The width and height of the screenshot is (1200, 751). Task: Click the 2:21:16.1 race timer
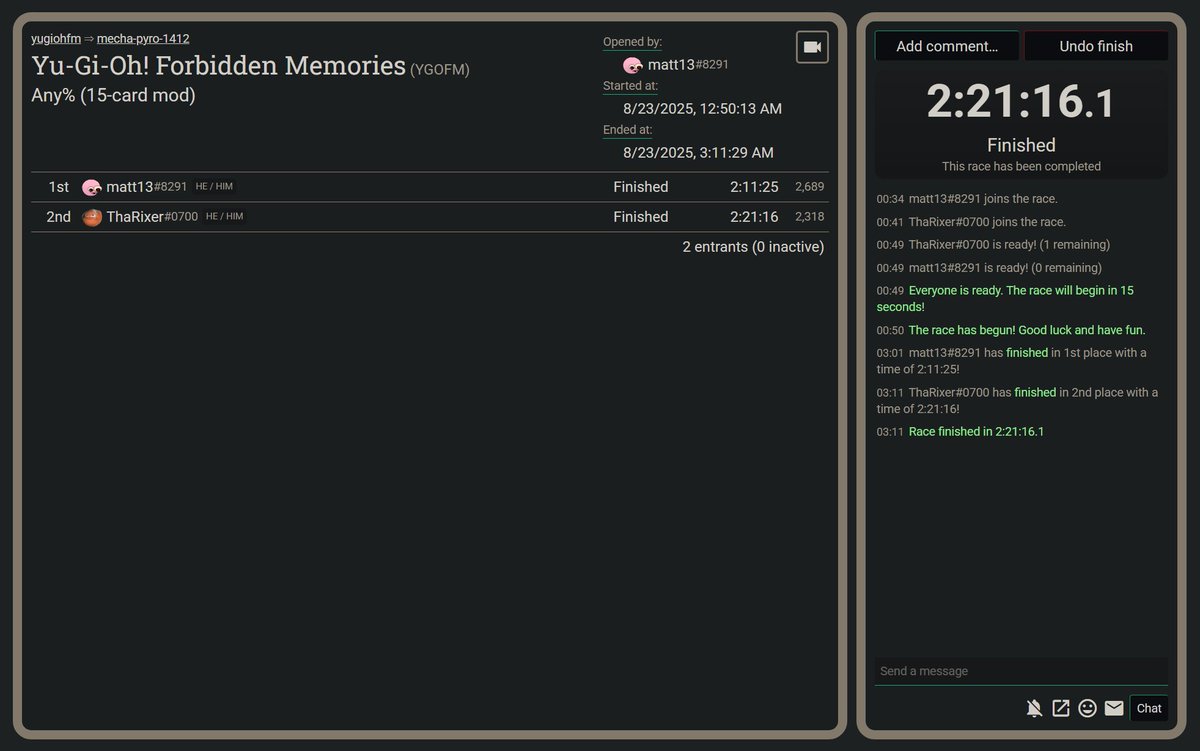click(x=1021, y=102)
